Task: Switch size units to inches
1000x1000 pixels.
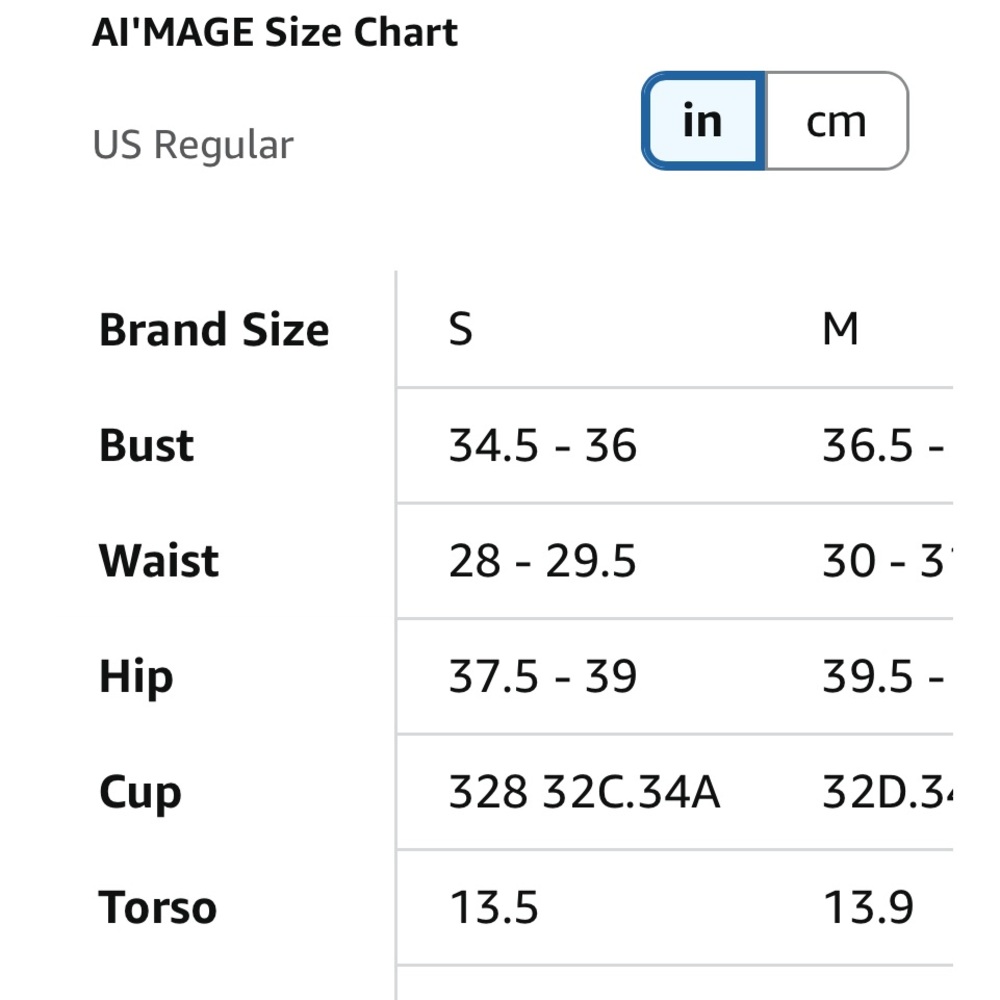Action: [x=703, y=121]
